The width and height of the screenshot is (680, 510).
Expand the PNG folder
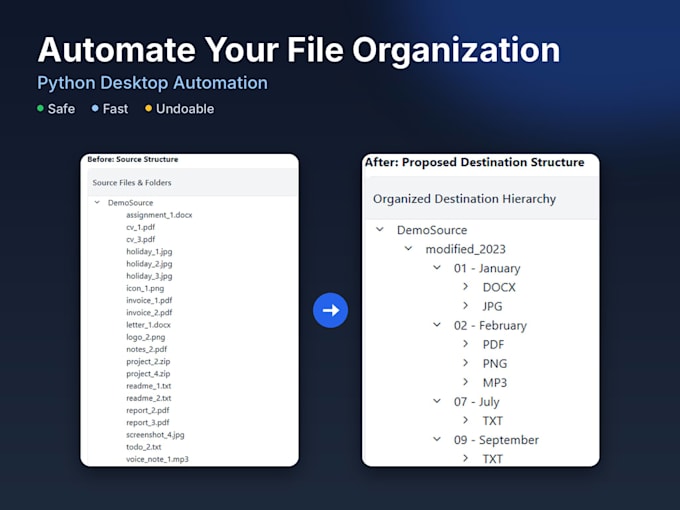point(465,363)
